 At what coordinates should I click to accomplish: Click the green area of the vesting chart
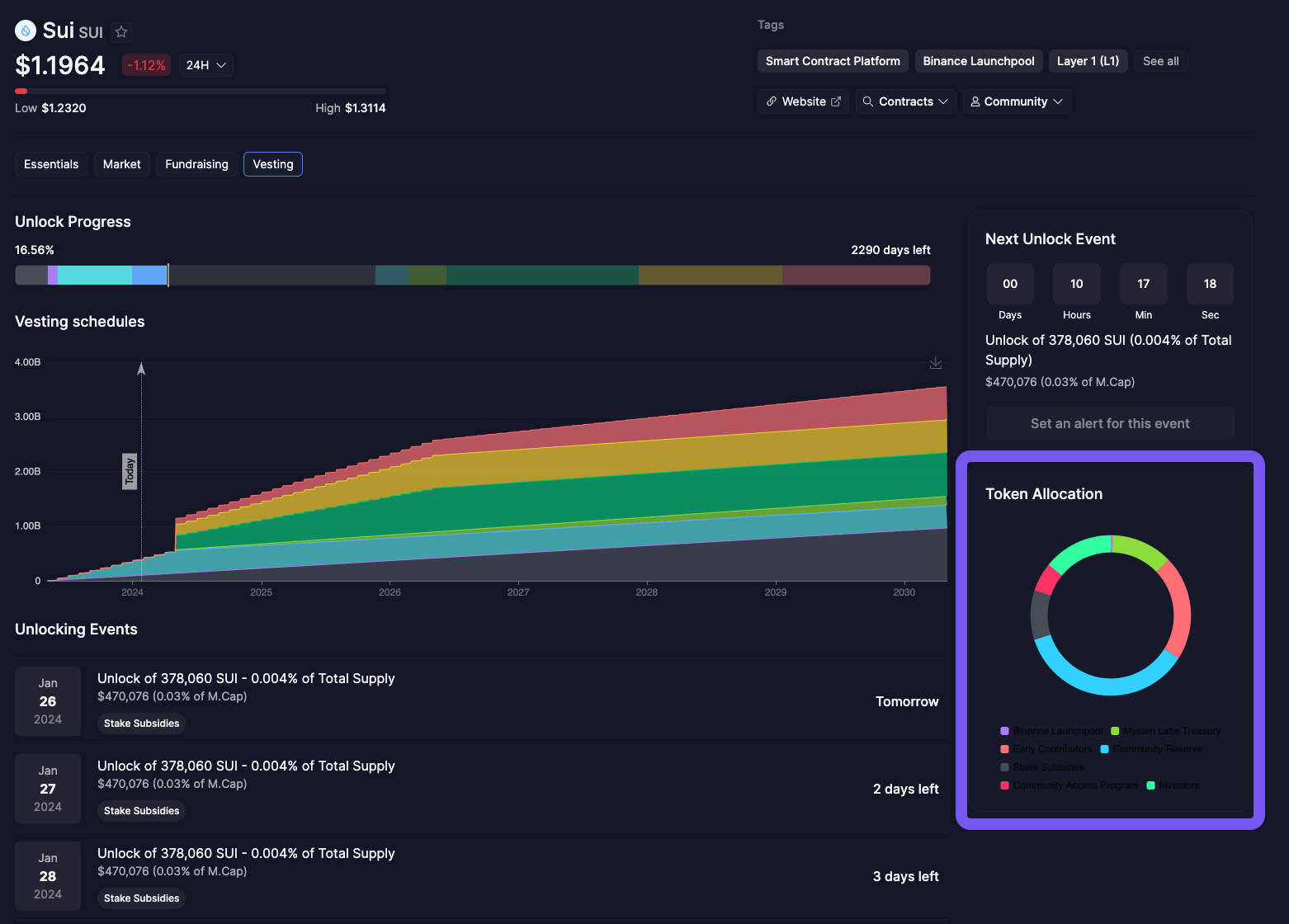pos(660,495)
